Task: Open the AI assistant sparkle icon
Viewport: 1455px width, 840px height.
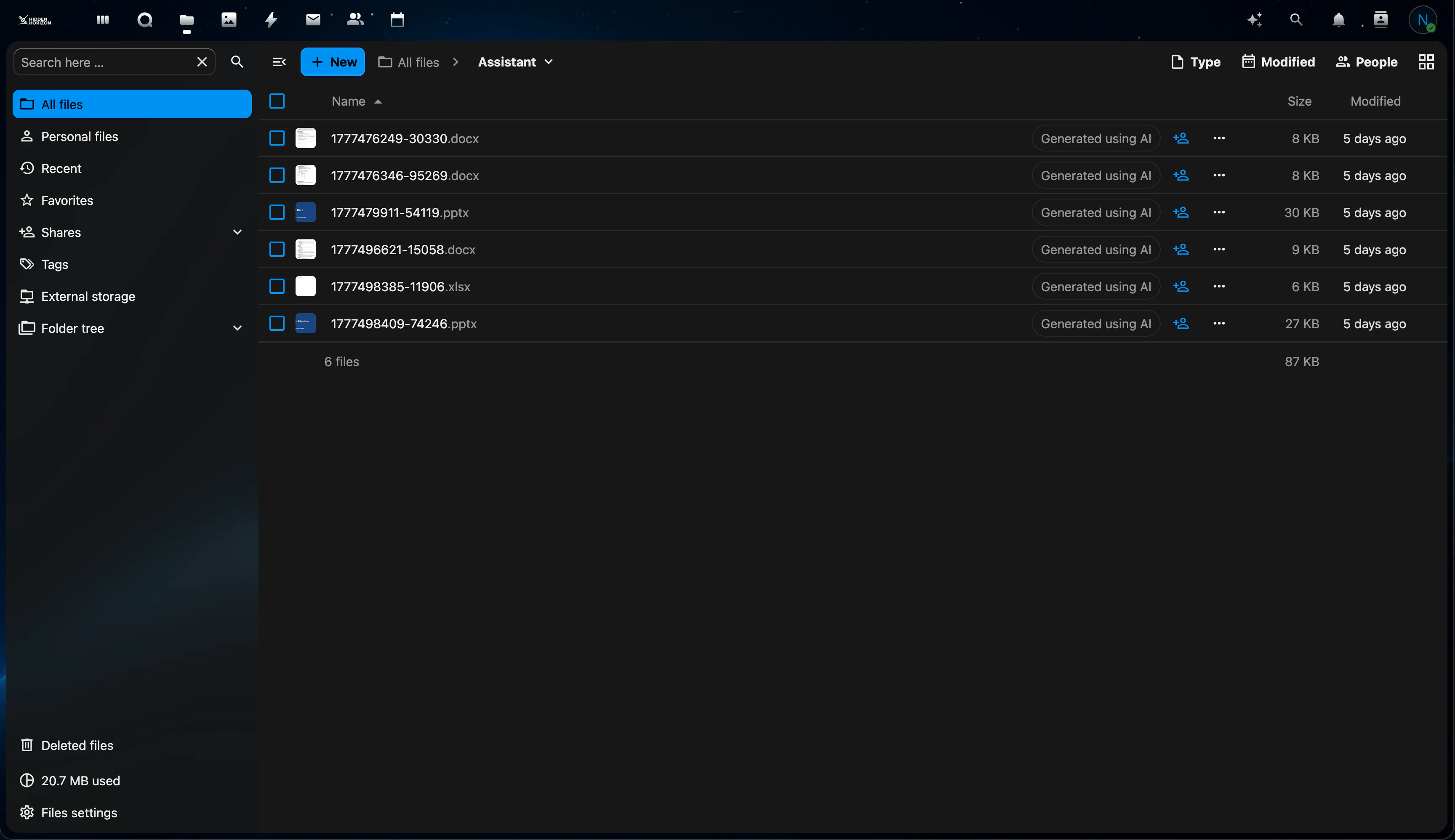Action: (x=1254, y=20)
